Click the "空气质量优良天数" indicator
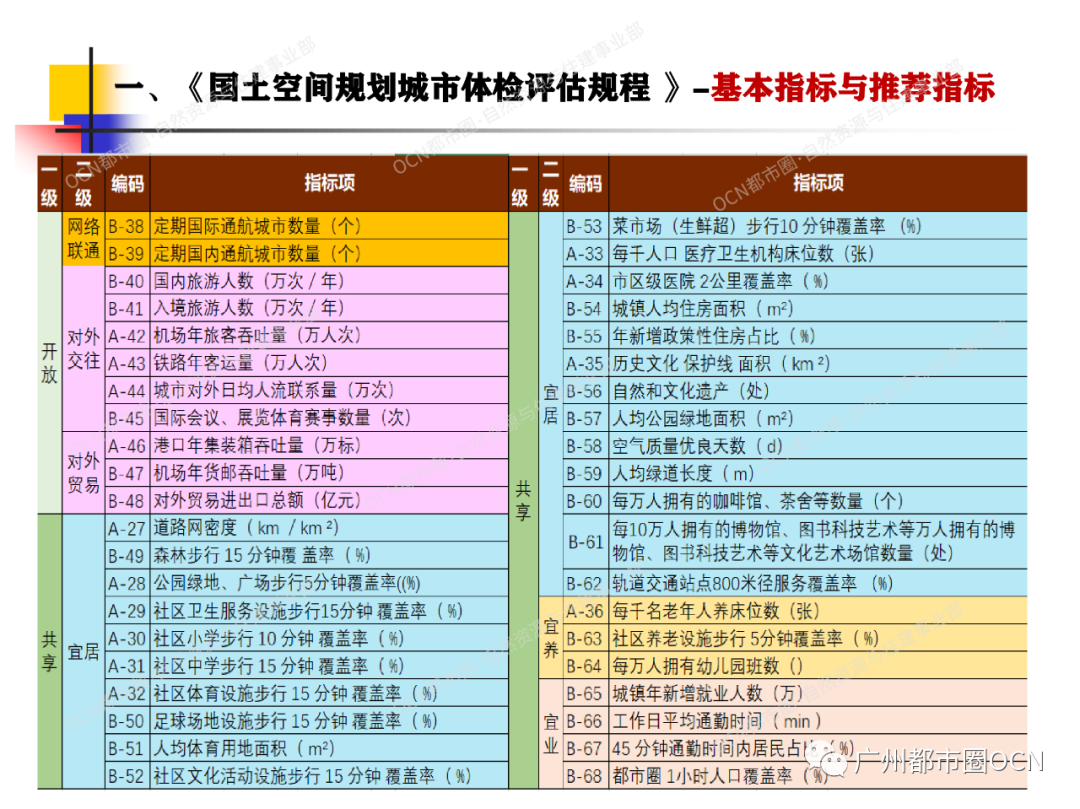 [x=698, y=446]
